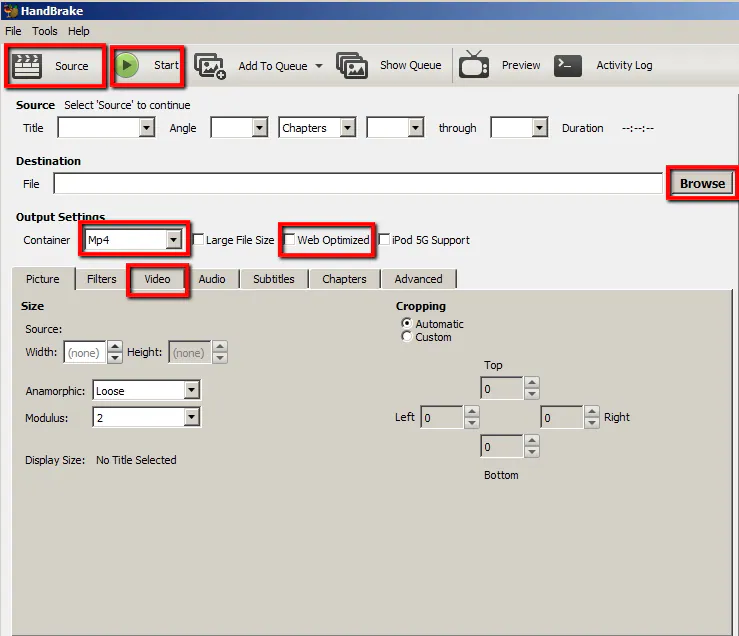Click the Top crop value field
The image size is (739, 636).
(502, 388)
